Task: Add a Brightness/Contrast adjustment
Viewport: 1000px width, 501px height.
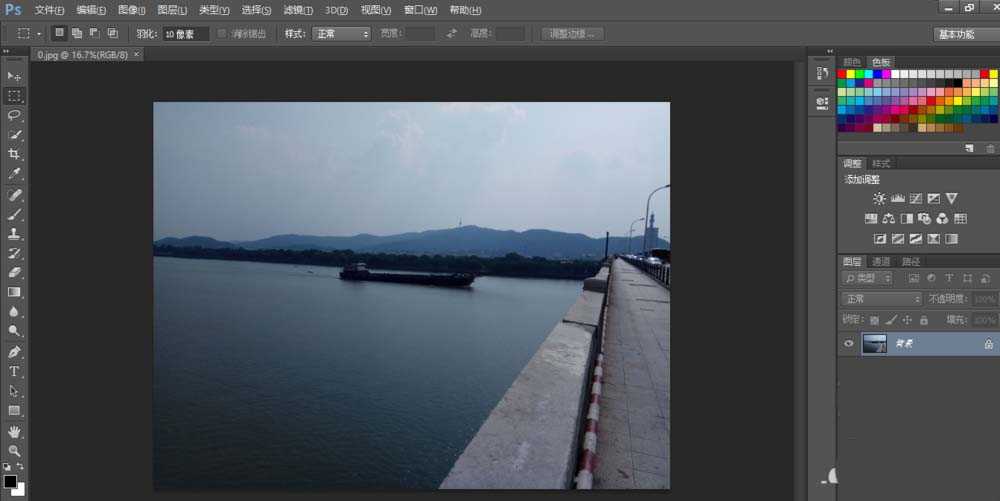Action: pyautogui.click(x=878, y=199)
